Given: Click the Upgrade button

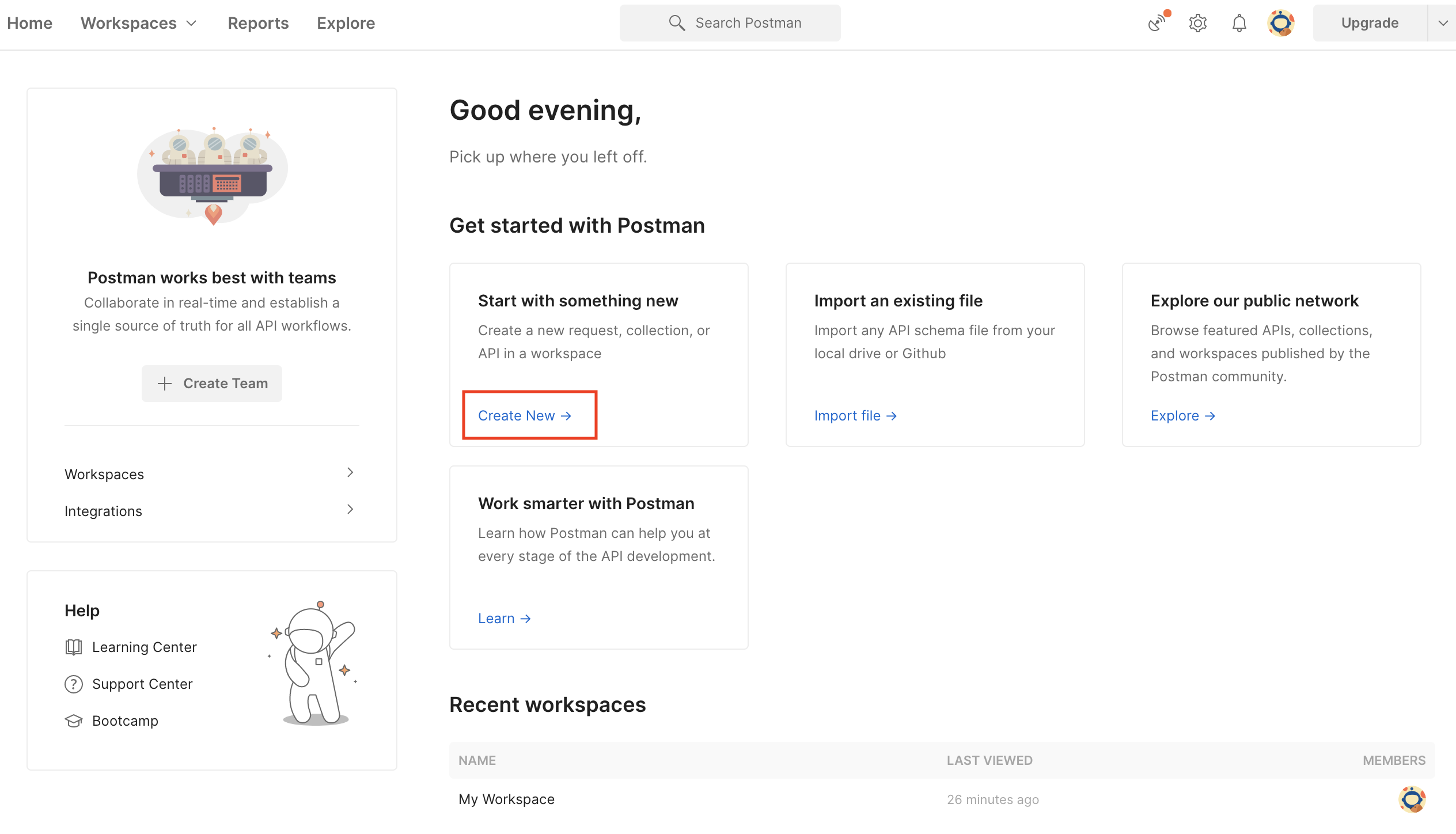Looking at the screenshot, I should 1370,23.
